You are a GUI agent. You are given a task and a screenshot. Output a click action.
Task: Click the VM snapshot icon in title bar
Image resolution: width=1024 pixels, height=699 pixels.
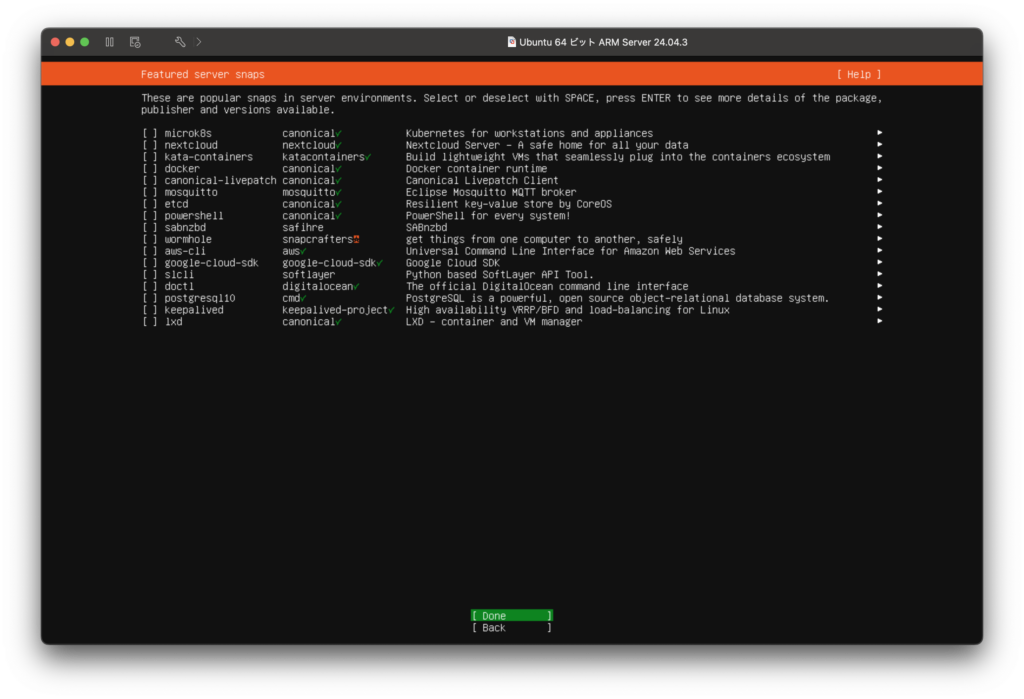134,42
